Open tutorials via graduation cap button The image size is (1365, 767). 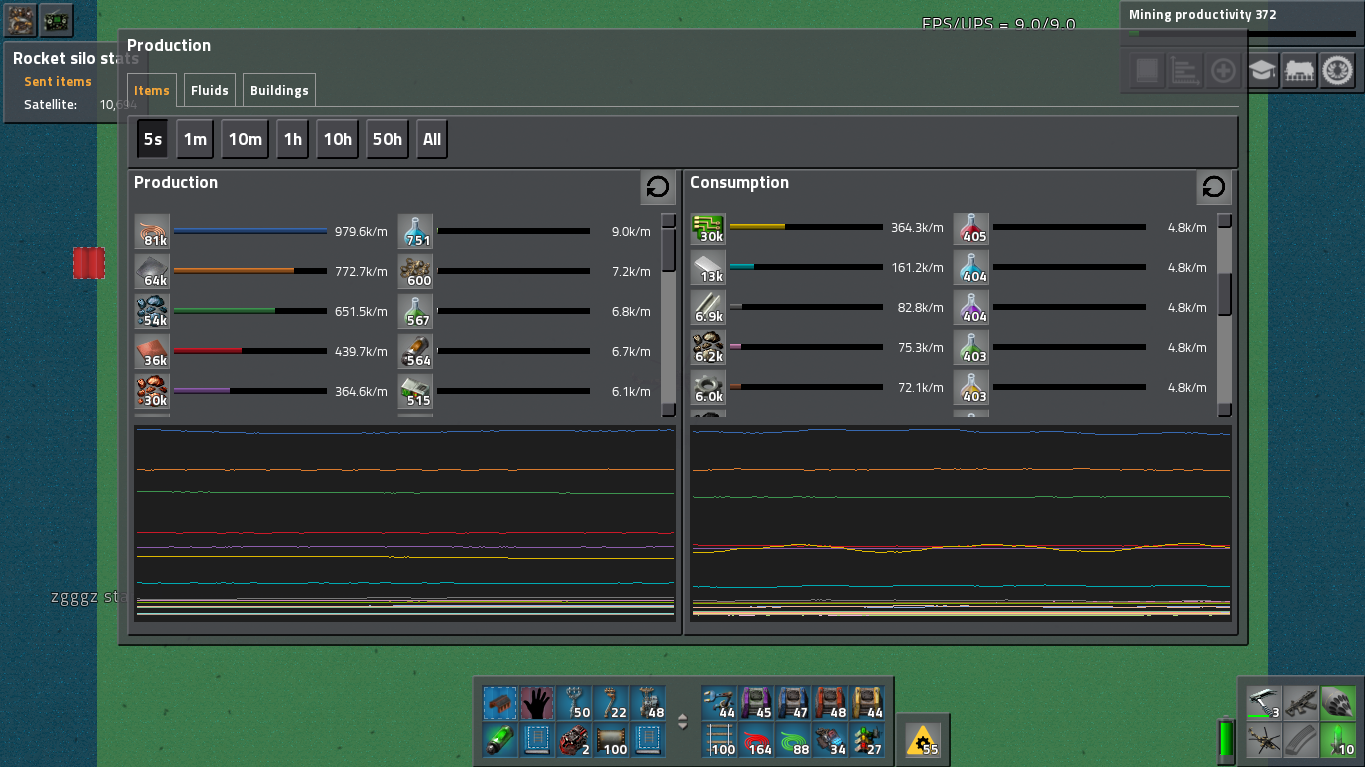click(x=1261, y=71)
